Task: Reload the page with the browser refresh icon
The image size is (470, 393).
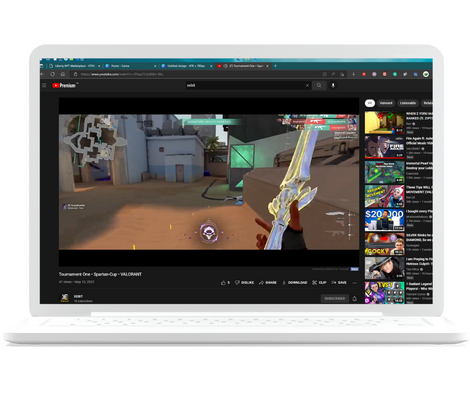Action: pyautogui.click(x=52, y=74)
